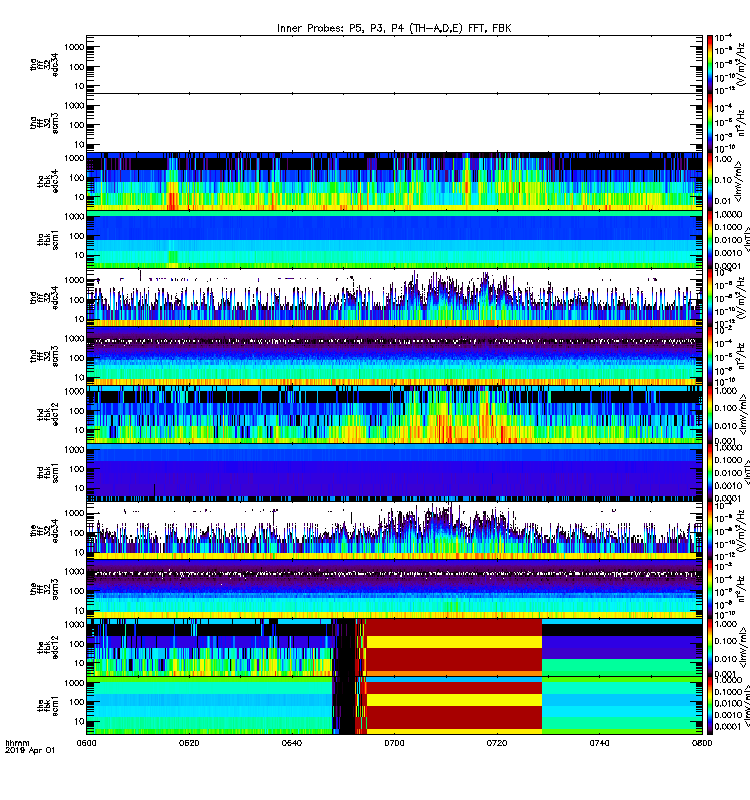
Task: Click the 'nT²/Hz' unit label by the second color bar
Action: 741,125
